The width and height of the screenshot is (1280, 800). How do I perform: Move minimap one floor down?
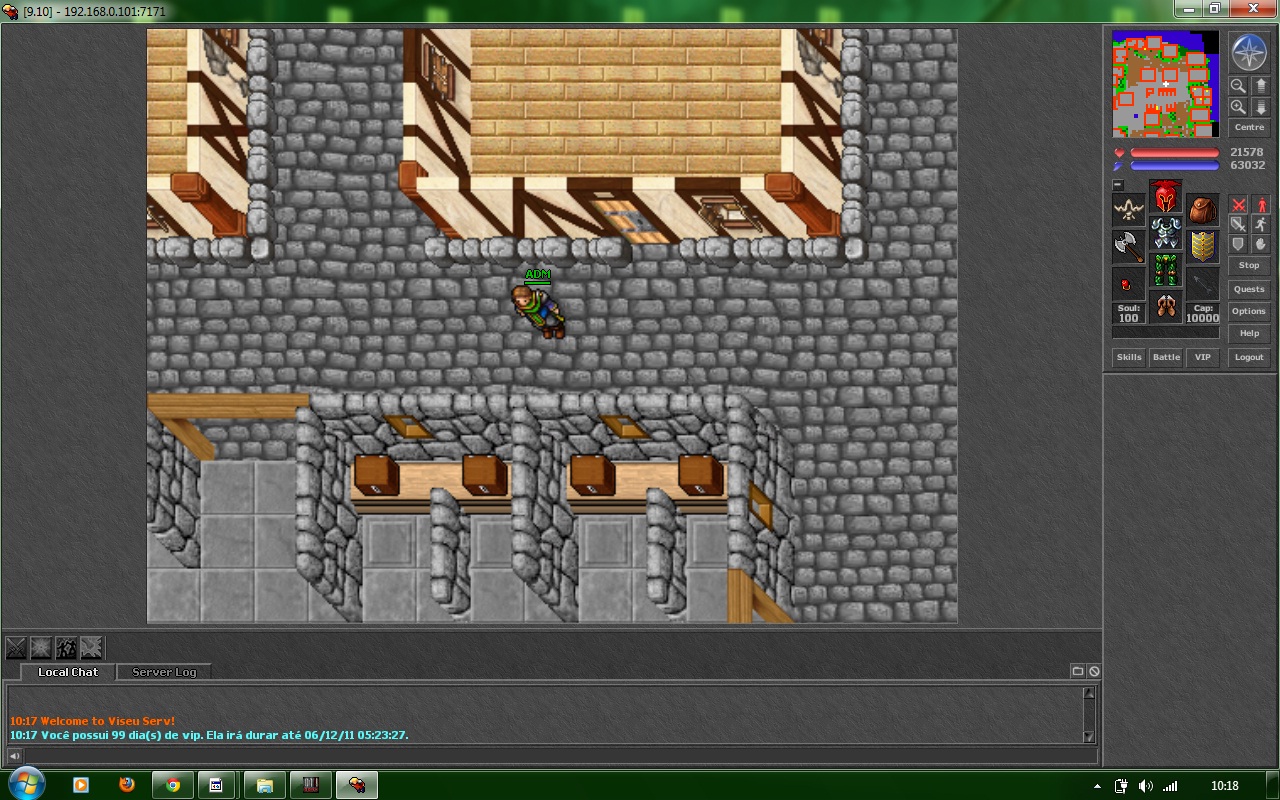click(1260, 107)
